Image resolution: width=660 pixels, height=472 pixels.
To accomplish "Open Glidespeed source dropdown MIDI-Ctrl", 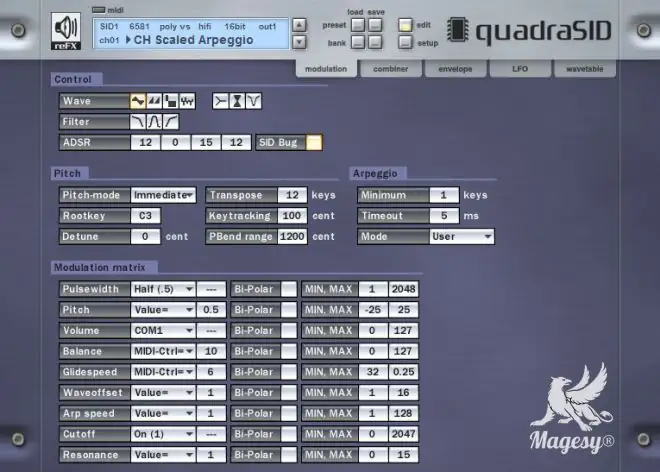I will click(163, 372).
